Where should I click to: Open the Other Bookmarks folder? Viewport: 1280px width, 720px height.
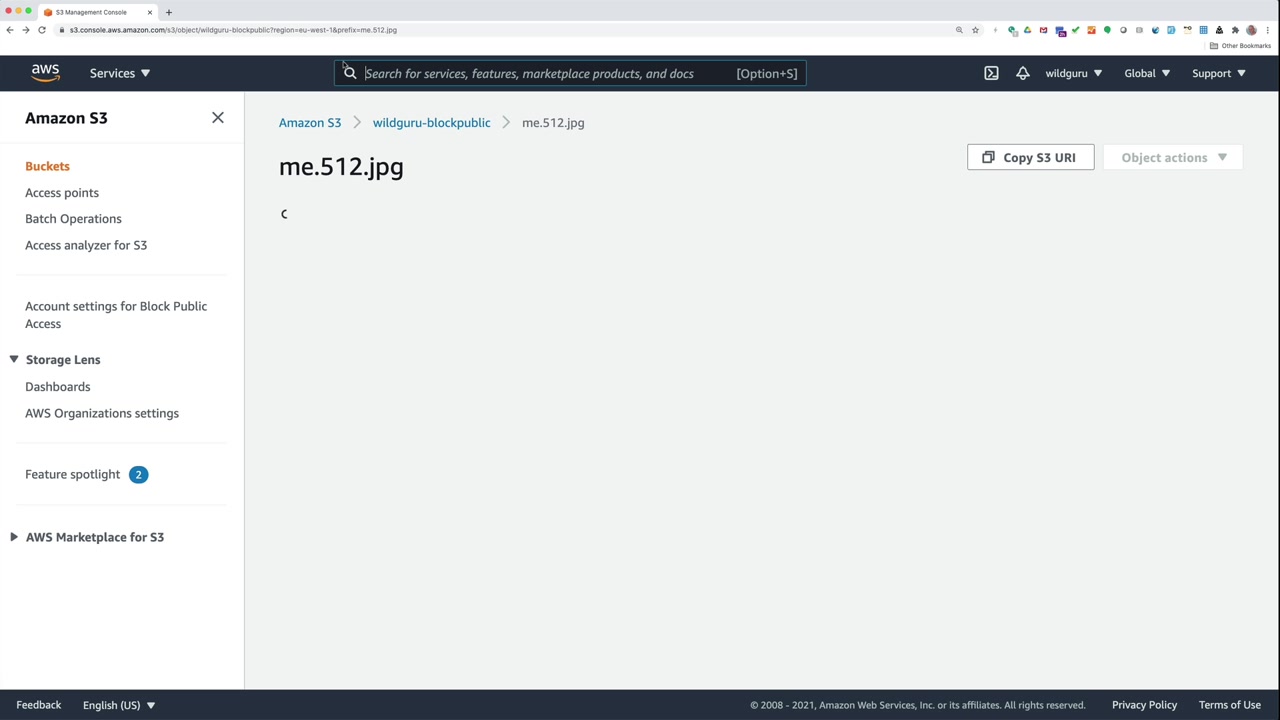tap(1240, 46)
